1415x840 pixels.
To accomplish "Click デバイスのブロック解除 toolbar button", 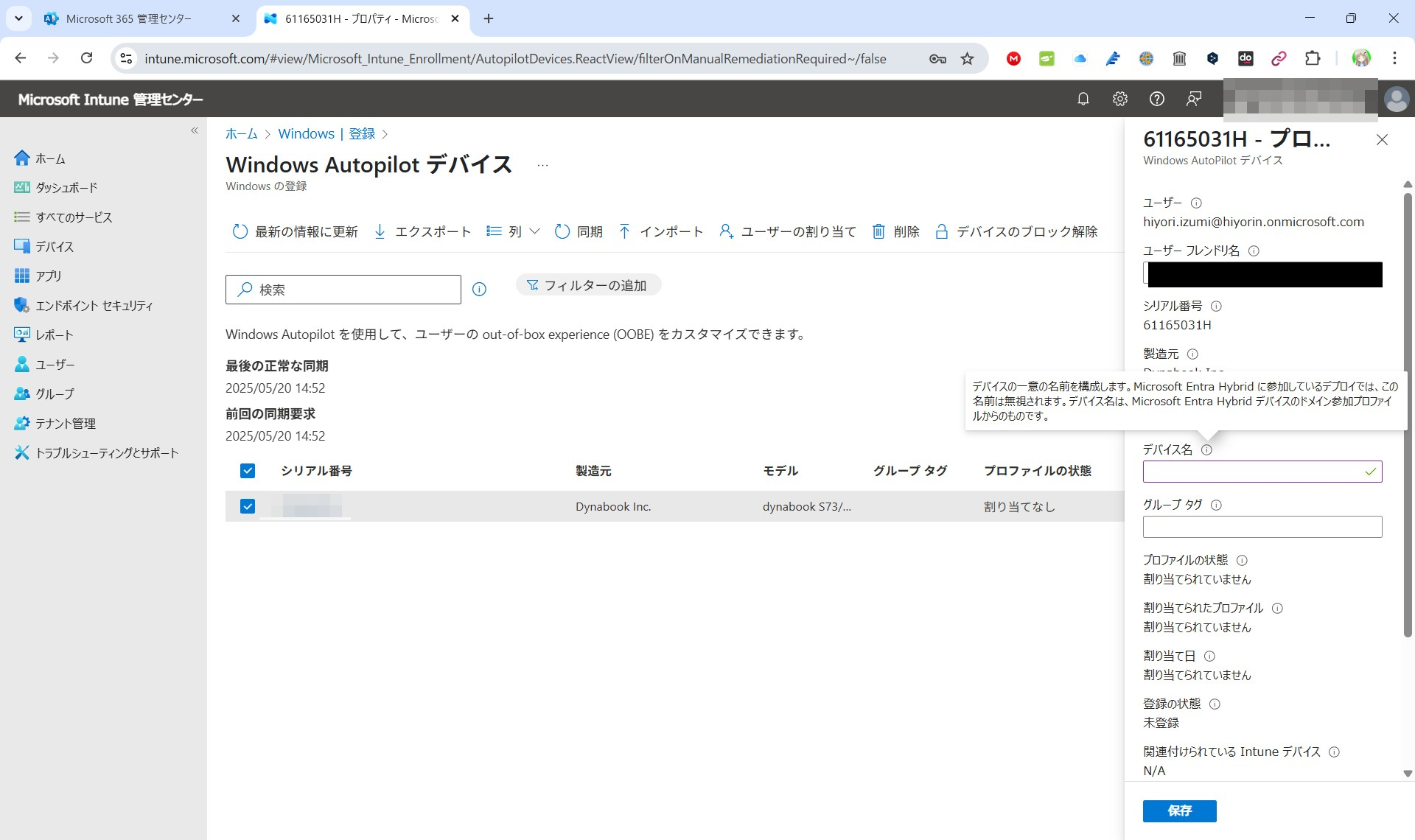I will (x=1016, y=231).
